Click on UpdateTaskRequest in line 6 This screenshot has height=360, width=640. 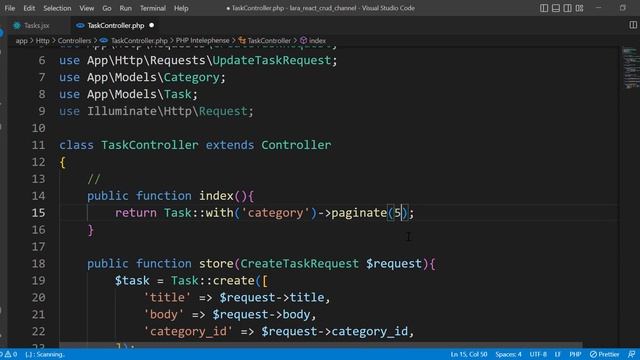click(x=272, y=60)
